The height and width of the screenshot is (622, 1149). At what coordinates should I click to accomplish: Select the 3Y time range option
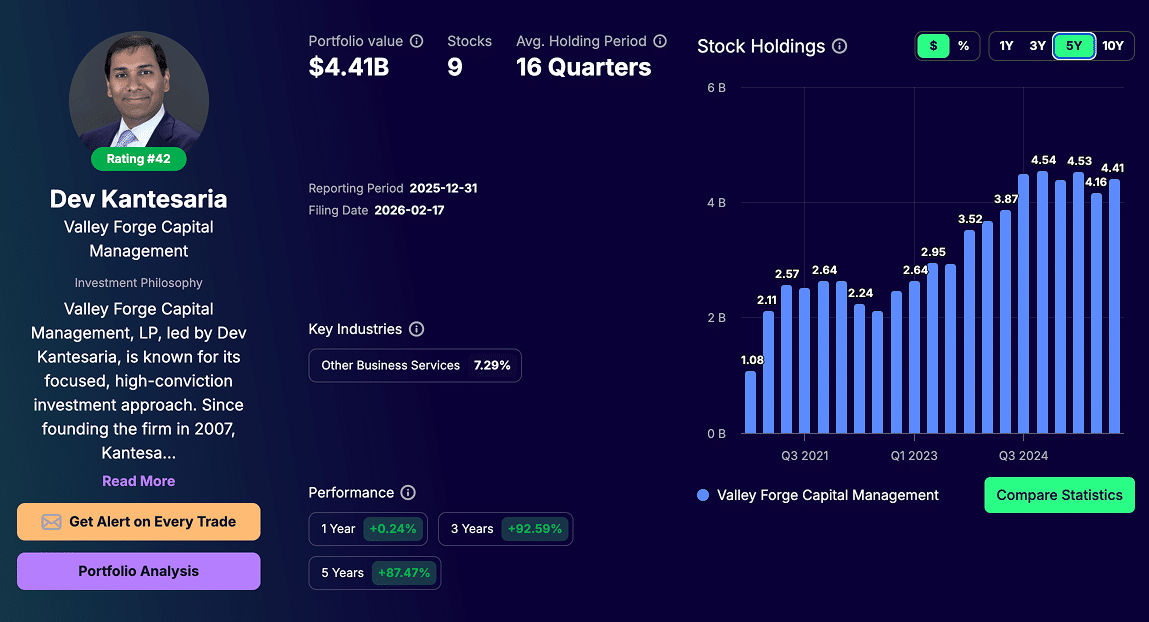point(1038,45)
